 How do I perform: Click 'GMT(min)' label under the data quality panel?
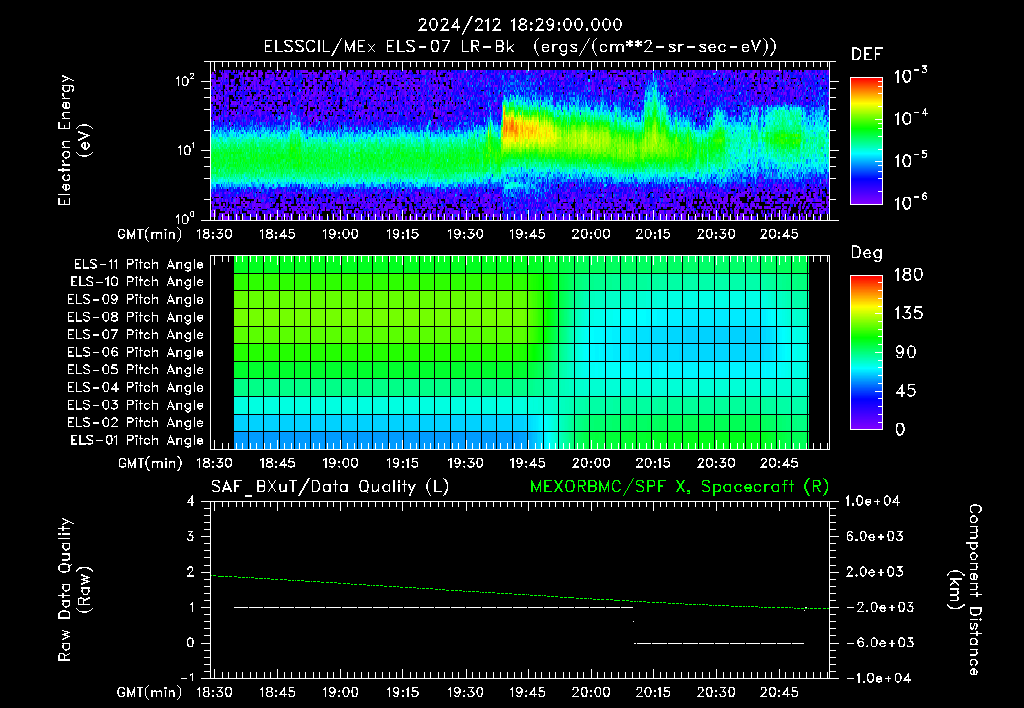pos(150,692)
